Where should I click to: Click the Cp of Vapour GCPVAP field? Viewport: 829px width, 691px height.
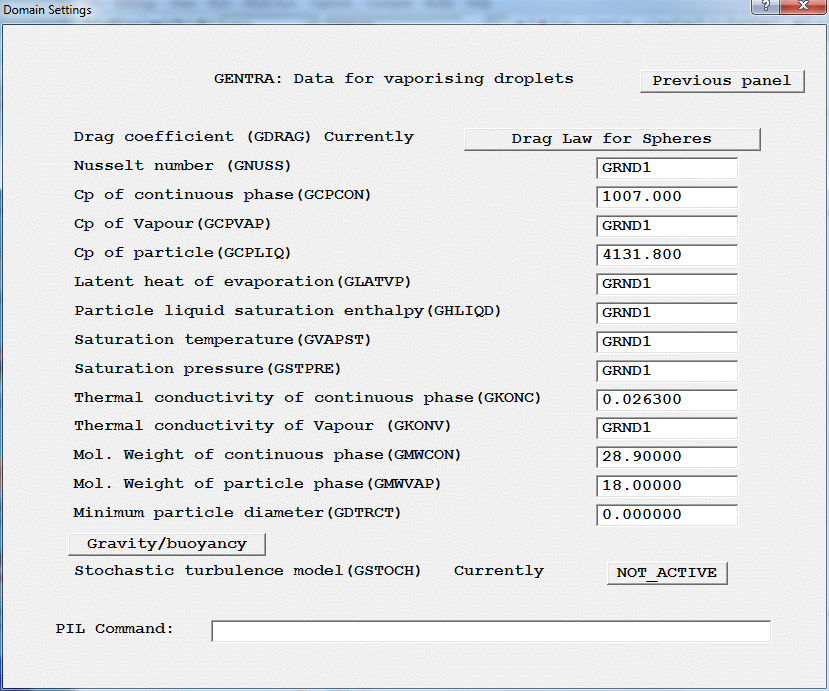pos(666,226)
